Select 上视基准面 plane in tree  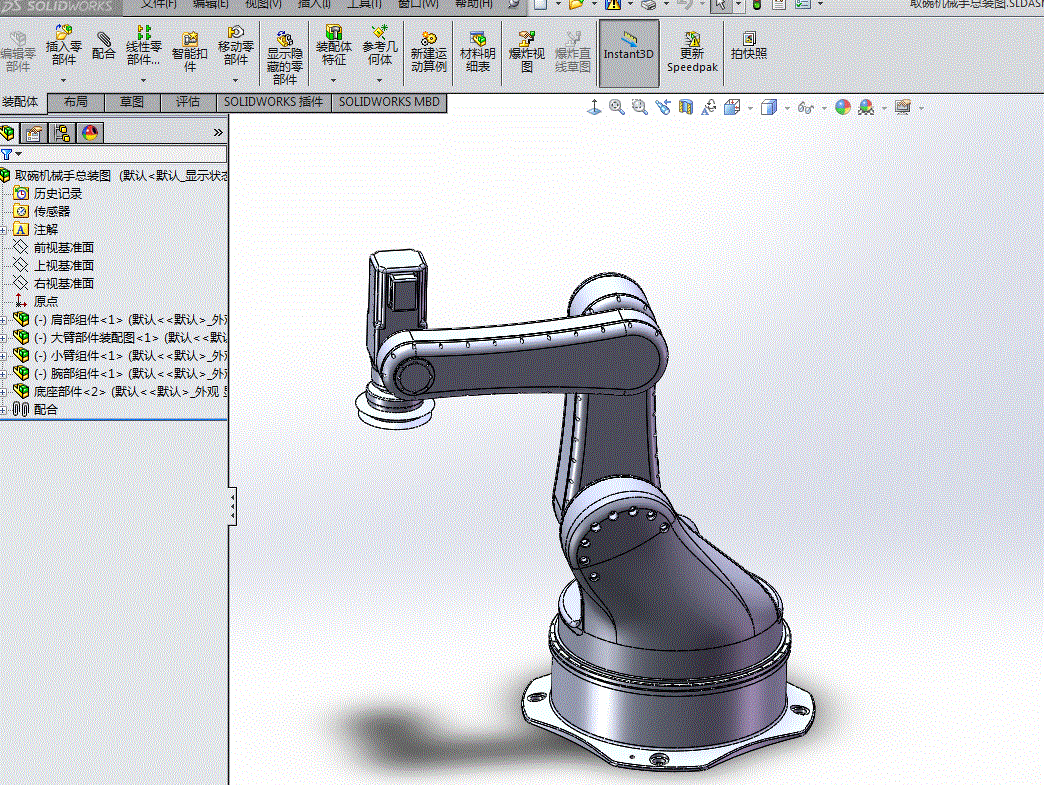coord(64,265)
